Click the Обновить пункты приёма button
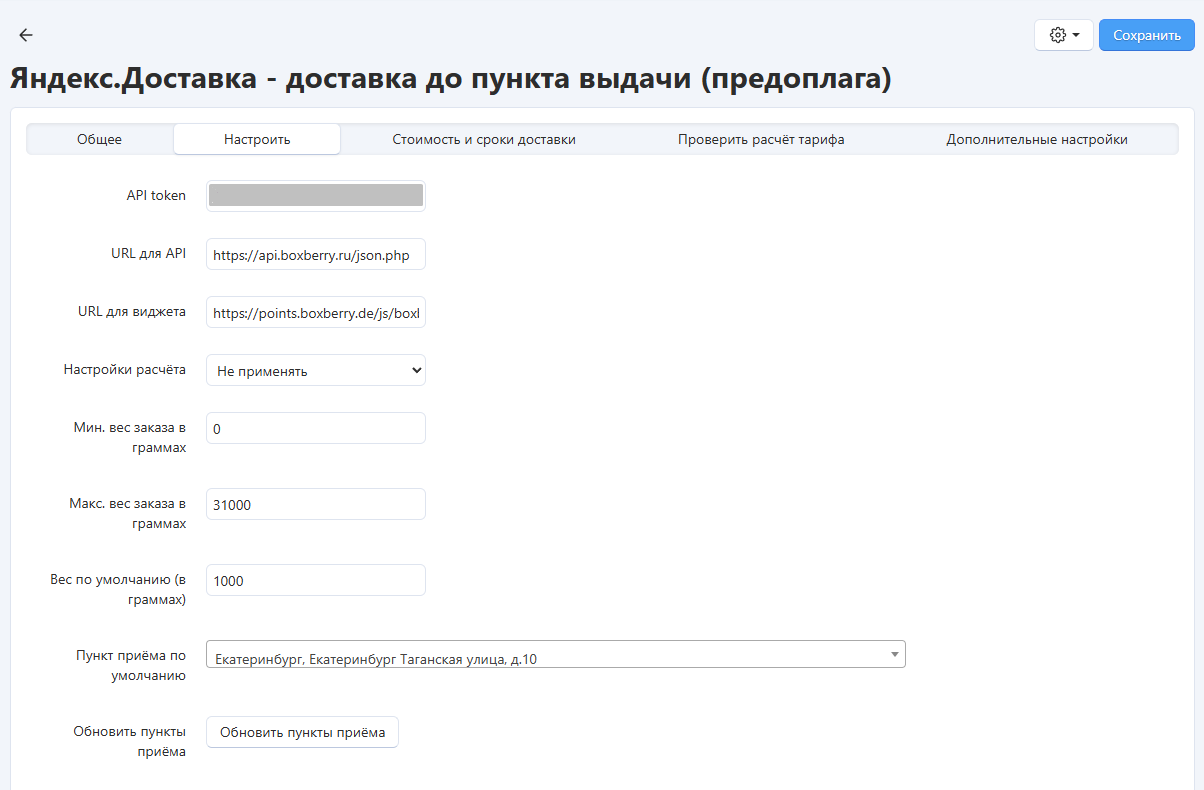The height and width of the screenshot is (790, 1204). pyautogui.click(x=302, y=732)
